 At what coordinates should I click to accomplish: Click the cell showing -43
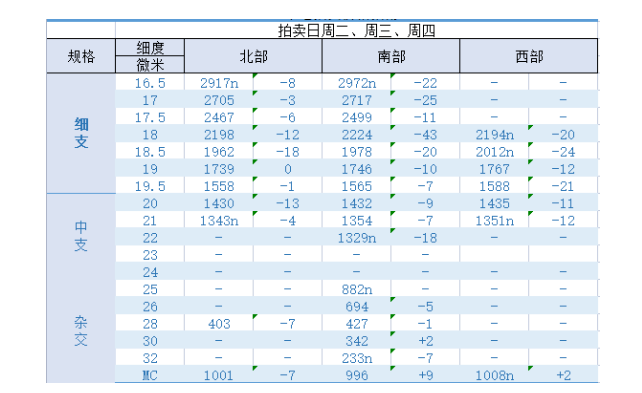[x=425, y=135]
